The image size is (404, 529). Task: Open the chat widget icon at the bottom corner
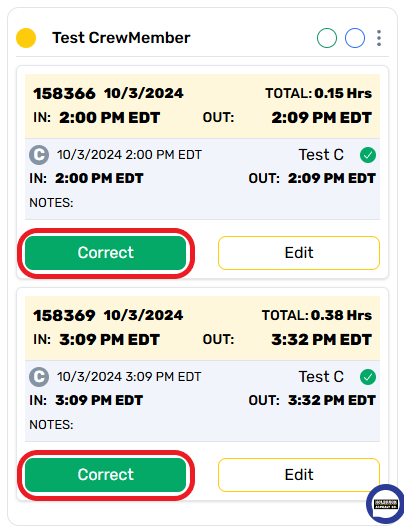[x=385, y=504]
